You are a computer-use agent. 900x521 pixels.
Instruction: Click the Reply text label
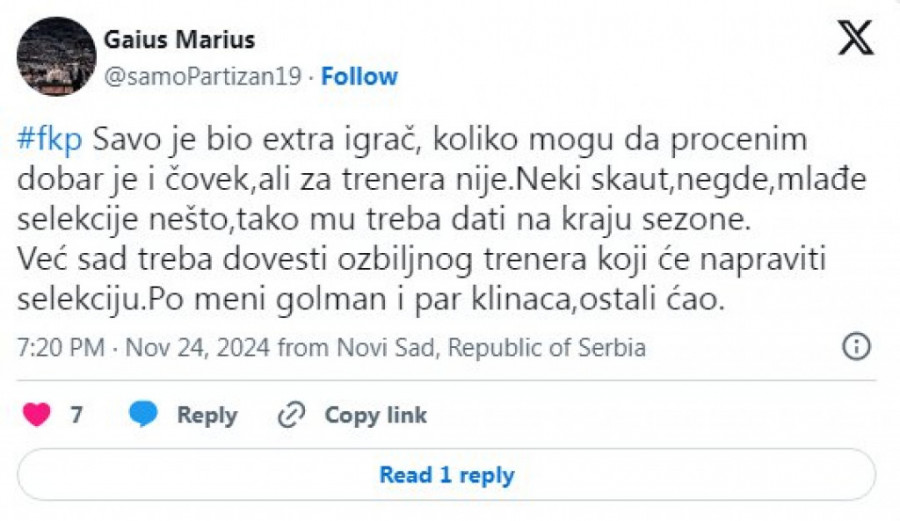coord(207,415)
